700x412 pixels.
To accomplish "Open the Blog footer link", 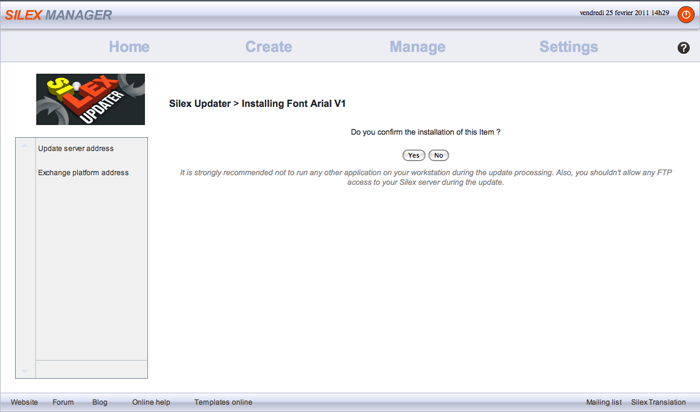I will click(100, 402).
